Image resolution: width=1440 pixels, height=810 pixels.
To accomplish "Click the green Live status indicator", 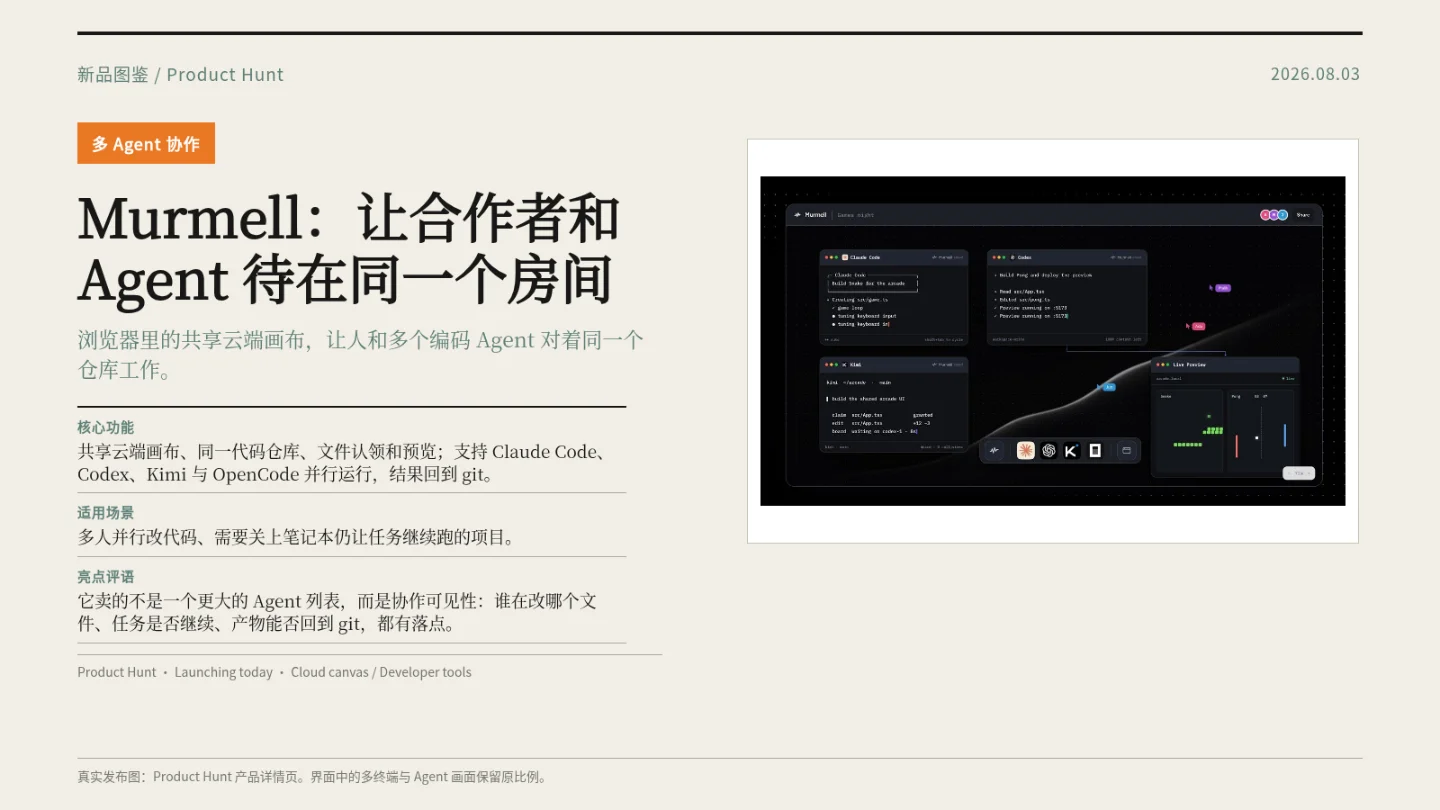I will 1288,379.
